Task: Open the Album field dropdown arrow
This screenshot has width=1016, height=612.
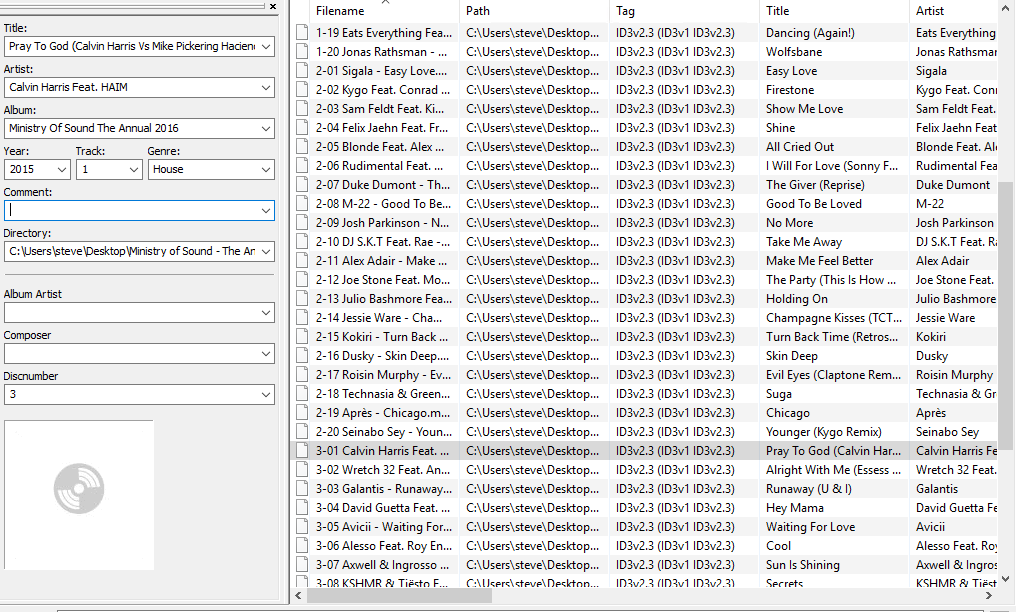Action: point(266,128)
